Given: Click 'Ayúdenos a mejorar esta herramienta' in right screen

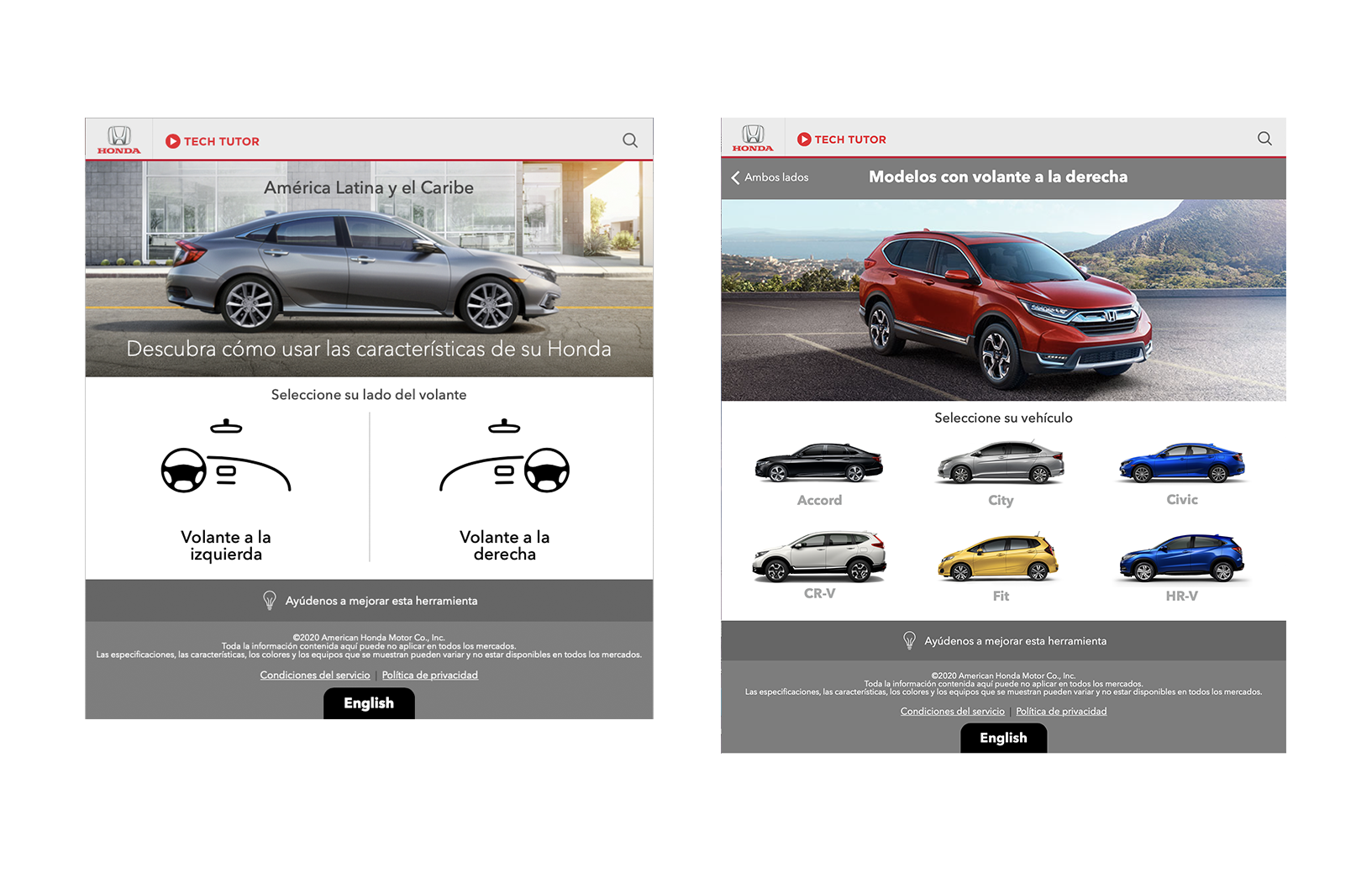Looking at the screenshot, I should (1016, 641).
